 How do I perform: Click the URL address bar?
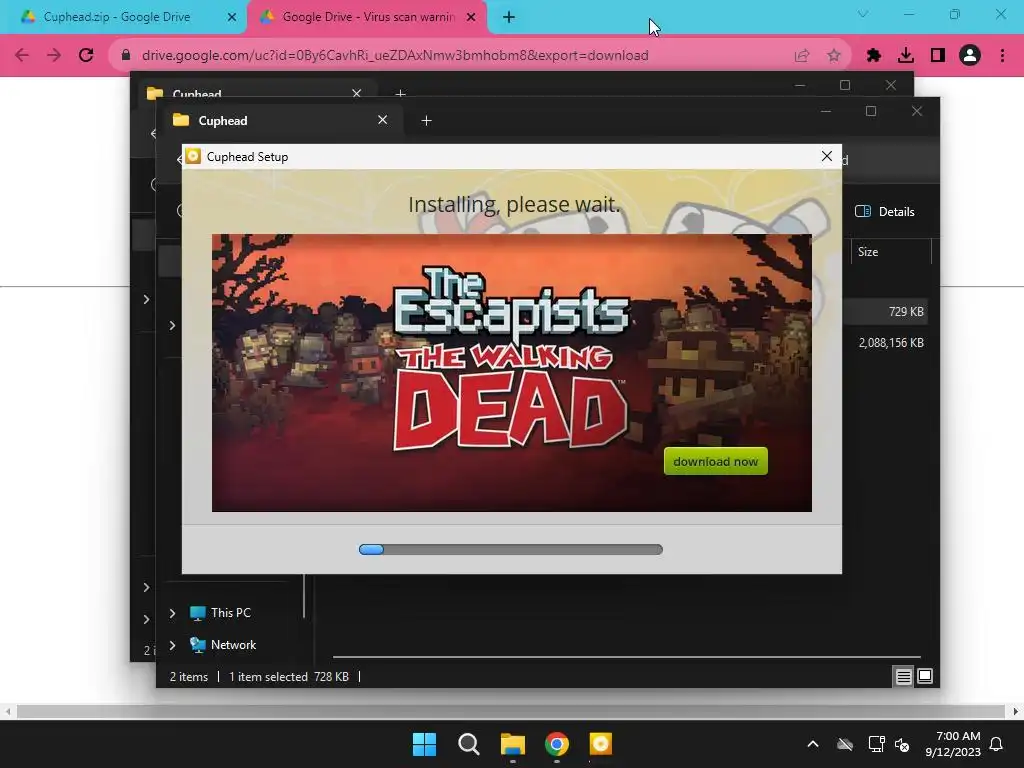pyautogui.click(x=395, y=56)
